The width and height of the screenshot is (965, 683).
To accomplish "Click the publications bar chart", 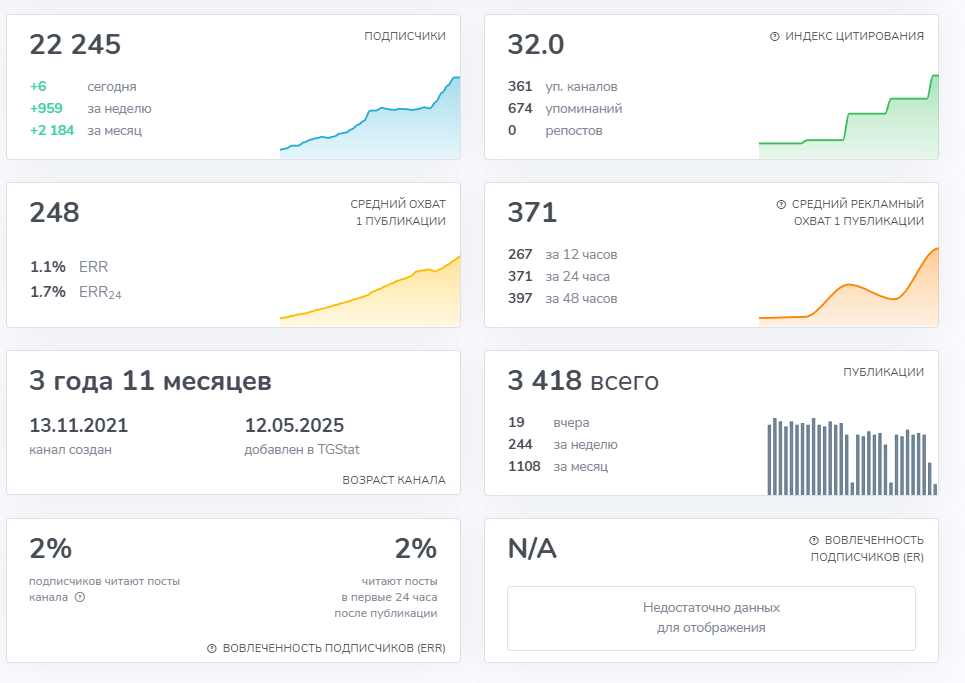I will (x=850, y=455).
